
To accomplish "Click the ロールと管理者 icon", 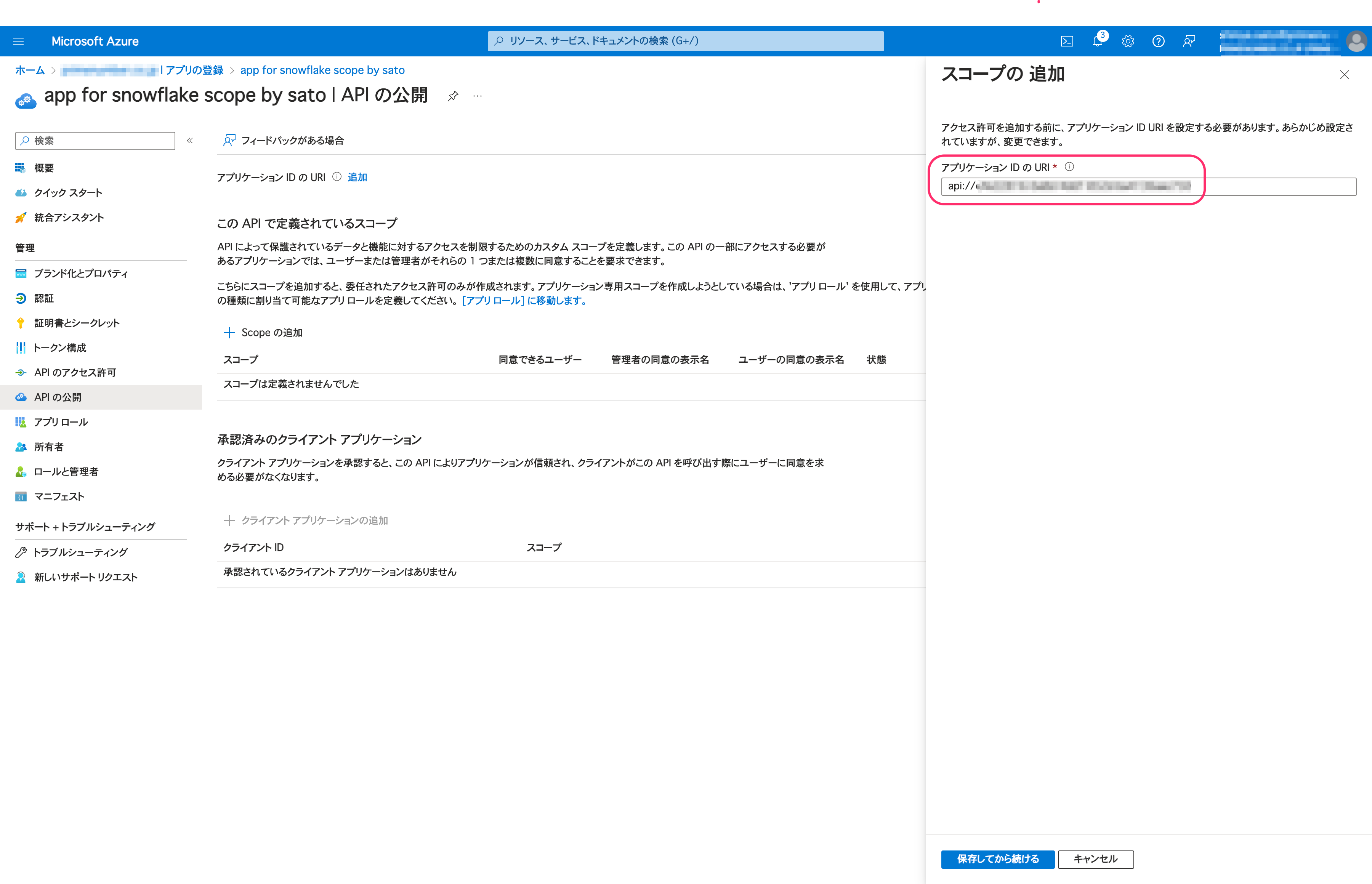I will pos(21,471).
